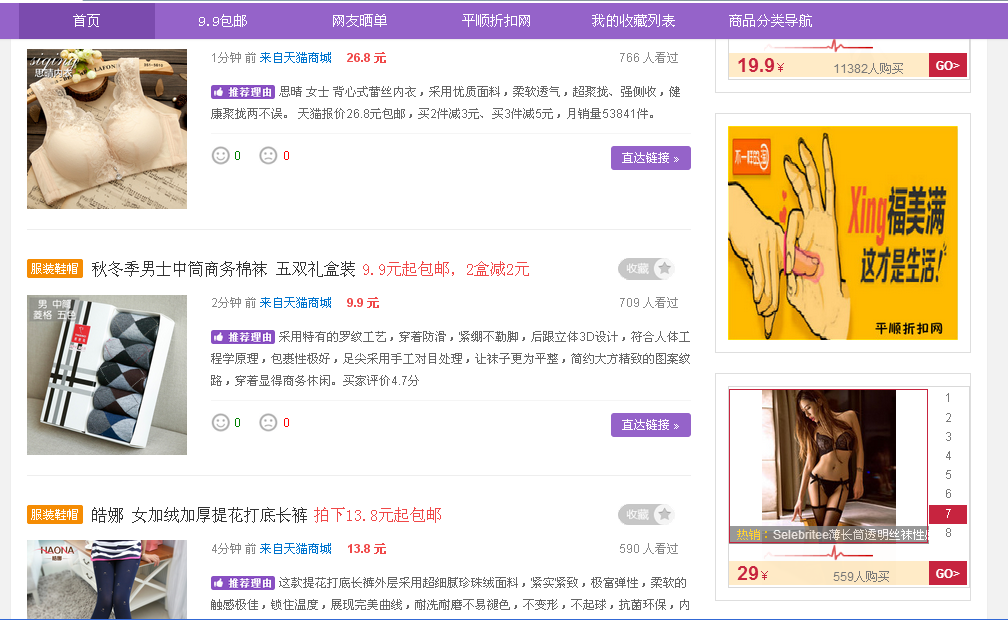Click the 服装鞋帽 category tag on the socks listing
Image resolution: width=1008 pixels, height=620 pixels.
(x=55, y=269)
